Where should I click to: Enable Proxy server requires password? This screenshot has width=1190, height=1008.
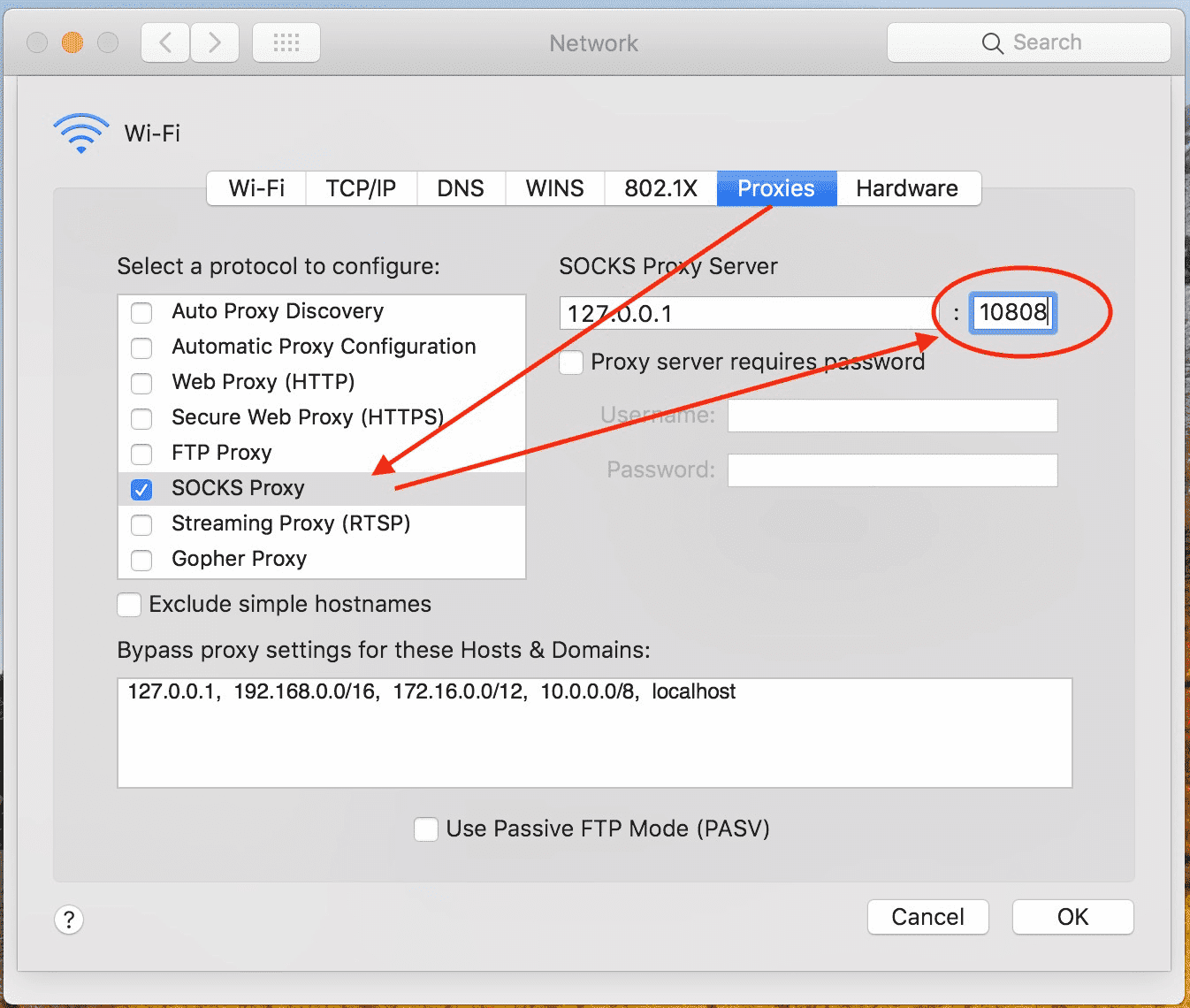571,363
